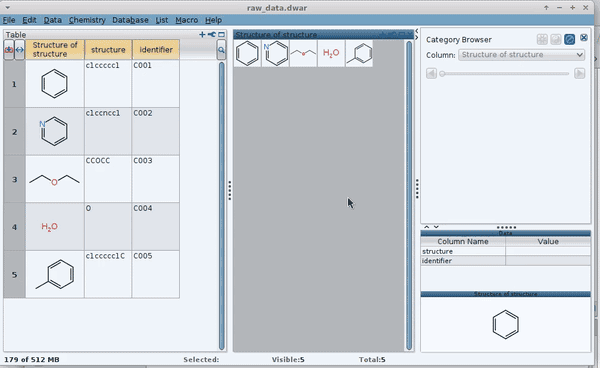Open the Column dropdown showing Structure of structure

[x=521, y=55]
